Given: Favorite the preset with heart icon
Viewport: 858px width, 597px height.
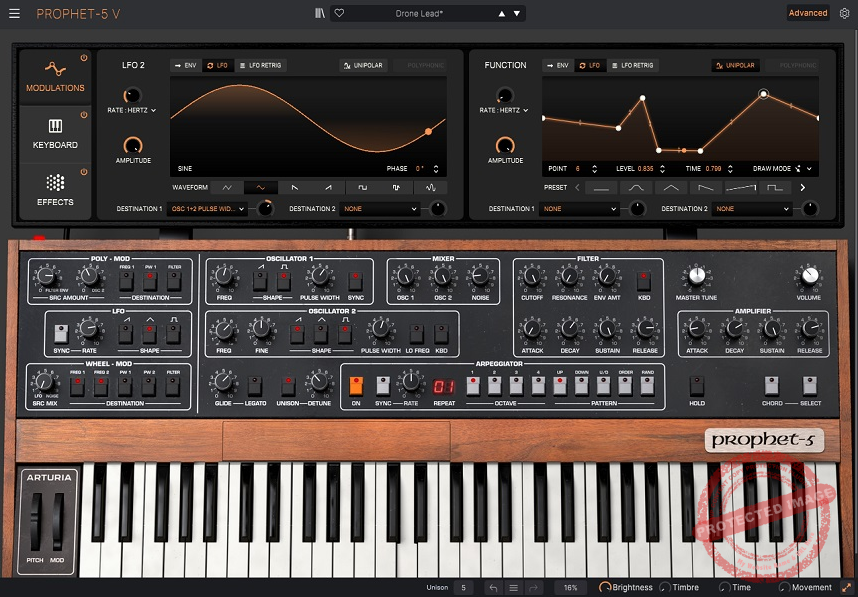Looking at the screenshot, I should (339, 13).
